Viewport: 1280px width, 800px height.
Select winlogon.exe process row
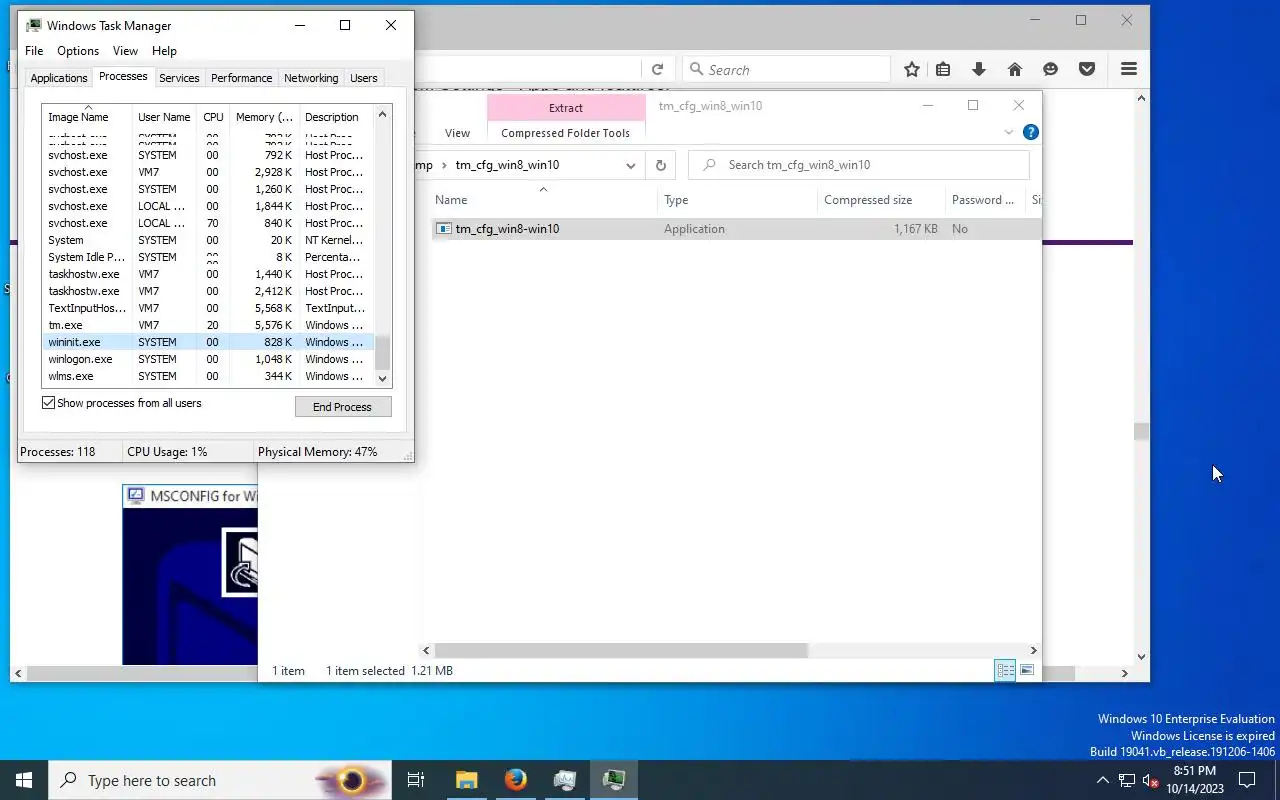[x=207, y=359]
